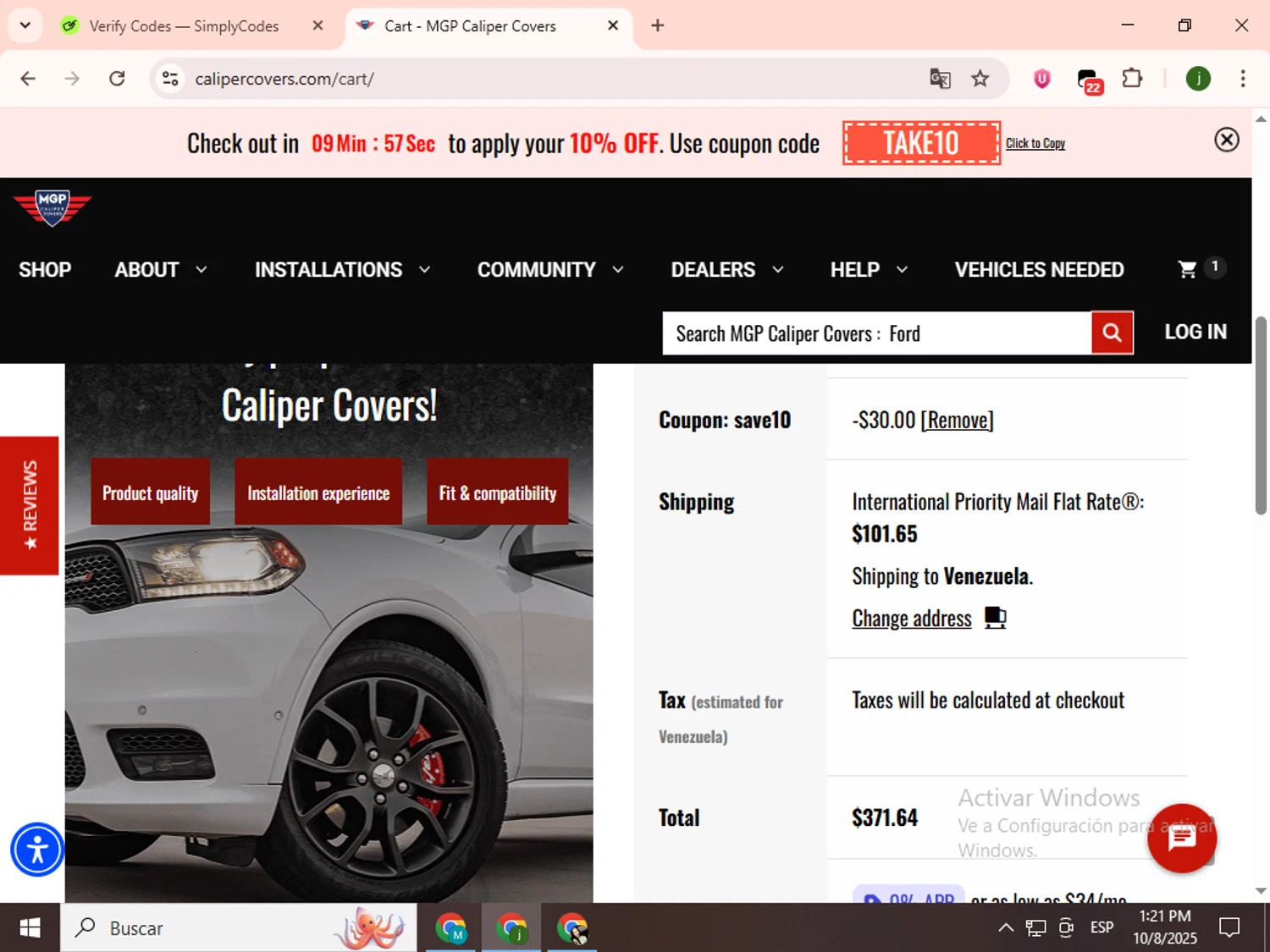Open the third Chrome taskbar icon
Screen dimensions: 1270x952
pos(572,928)
